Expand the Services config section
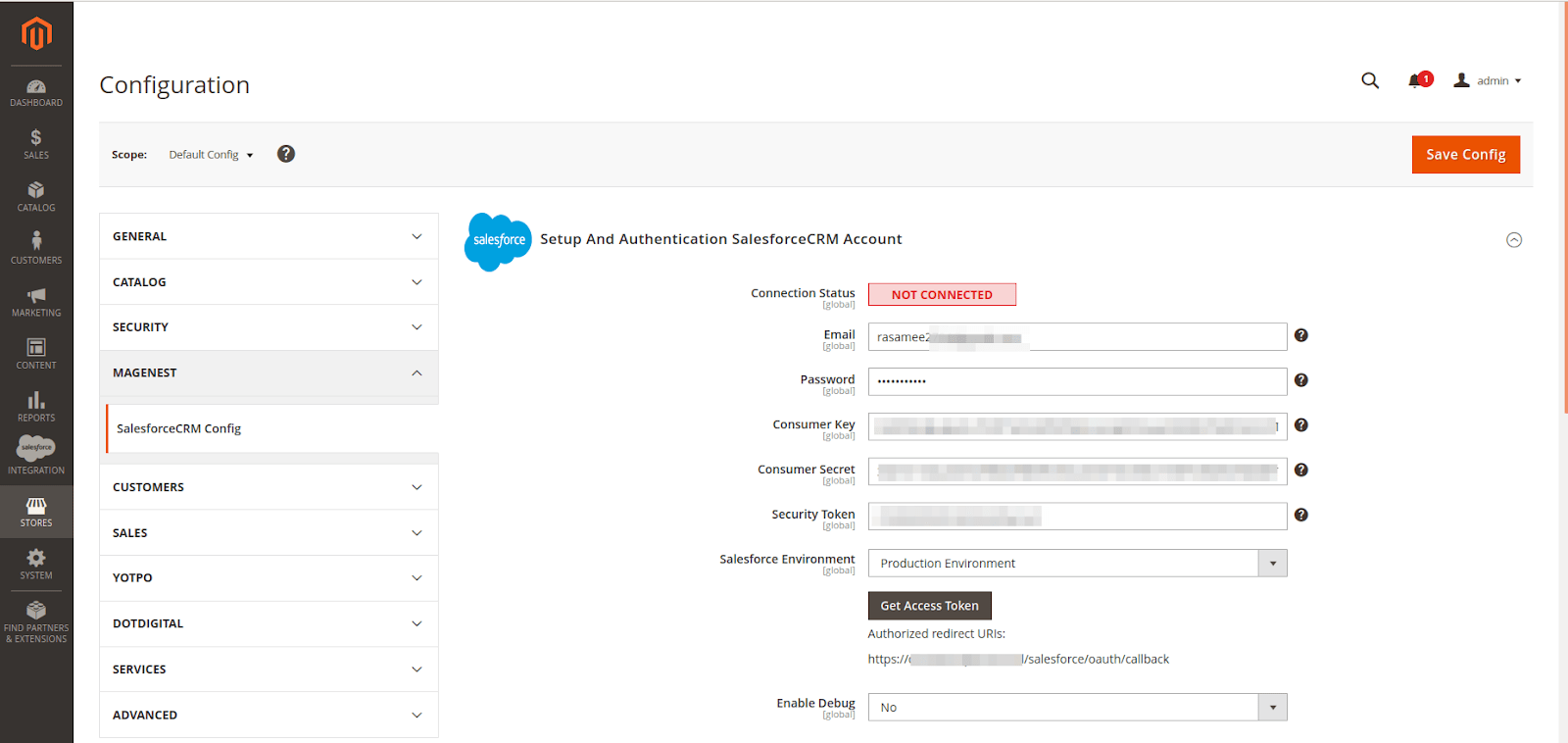Screen dimensions: 1568x743 coord(269,669)
